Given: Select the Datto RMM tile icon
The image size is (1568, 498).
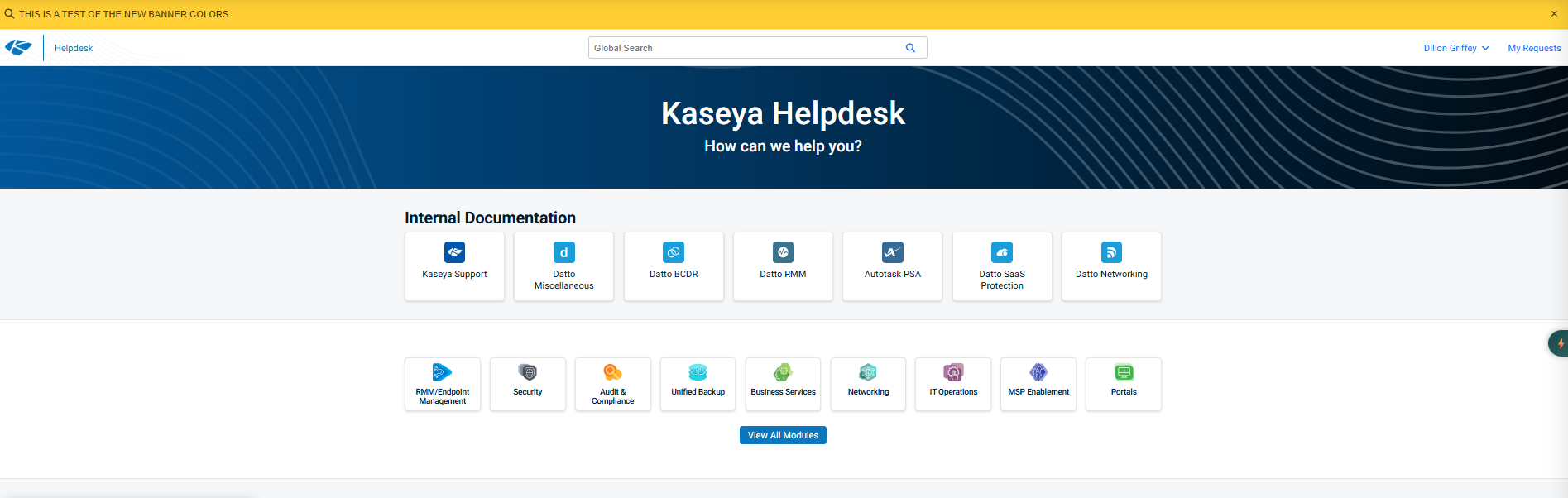Looking at the screenshot, I should tap(783, 252).
